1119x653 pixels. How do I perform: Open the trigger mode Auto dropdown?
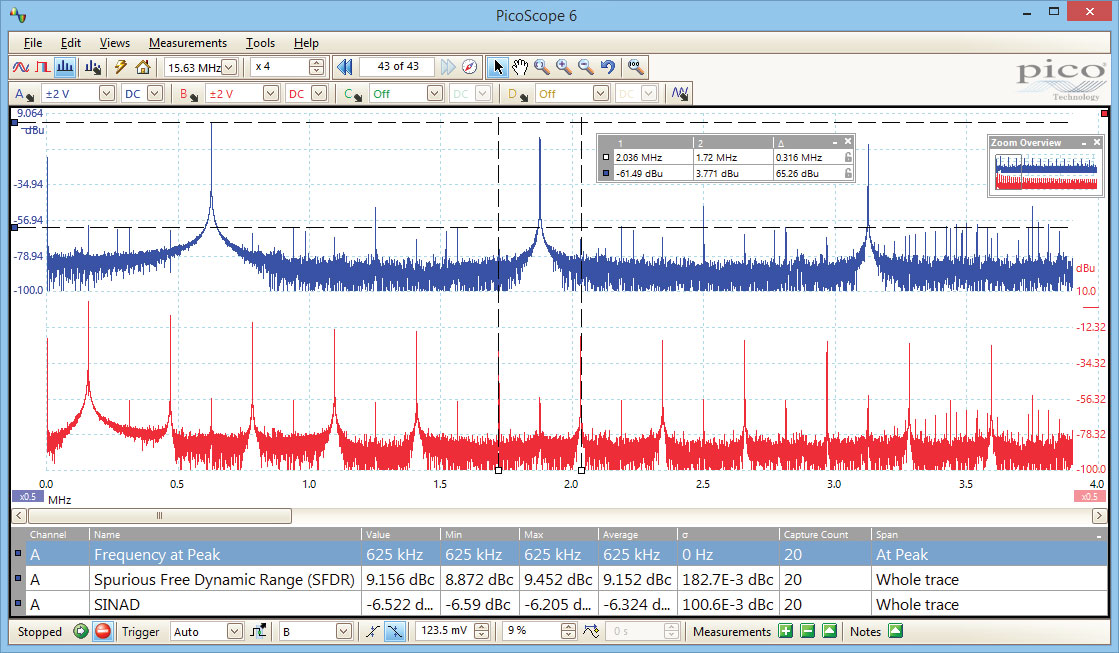(x=234, y=631)
